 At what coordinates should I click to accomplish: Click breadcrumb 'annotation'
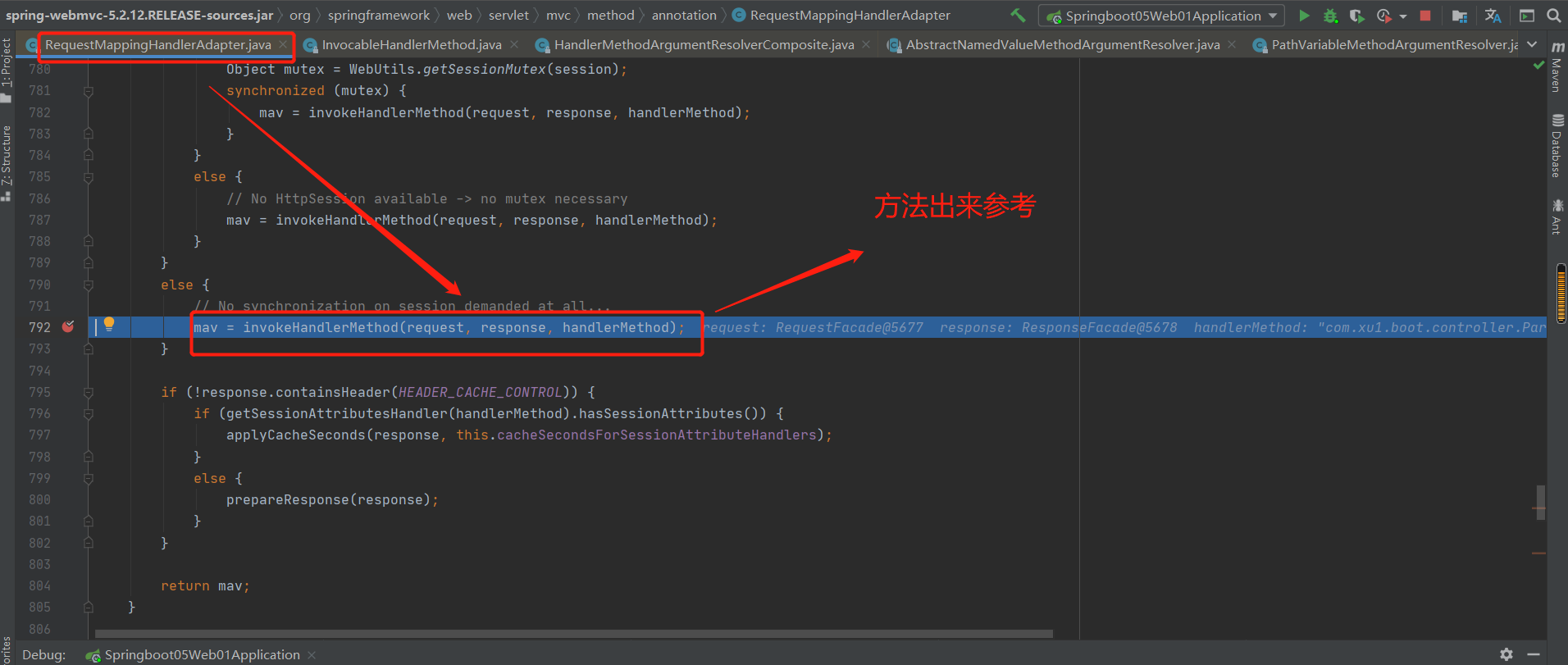(x=684, y=15)
